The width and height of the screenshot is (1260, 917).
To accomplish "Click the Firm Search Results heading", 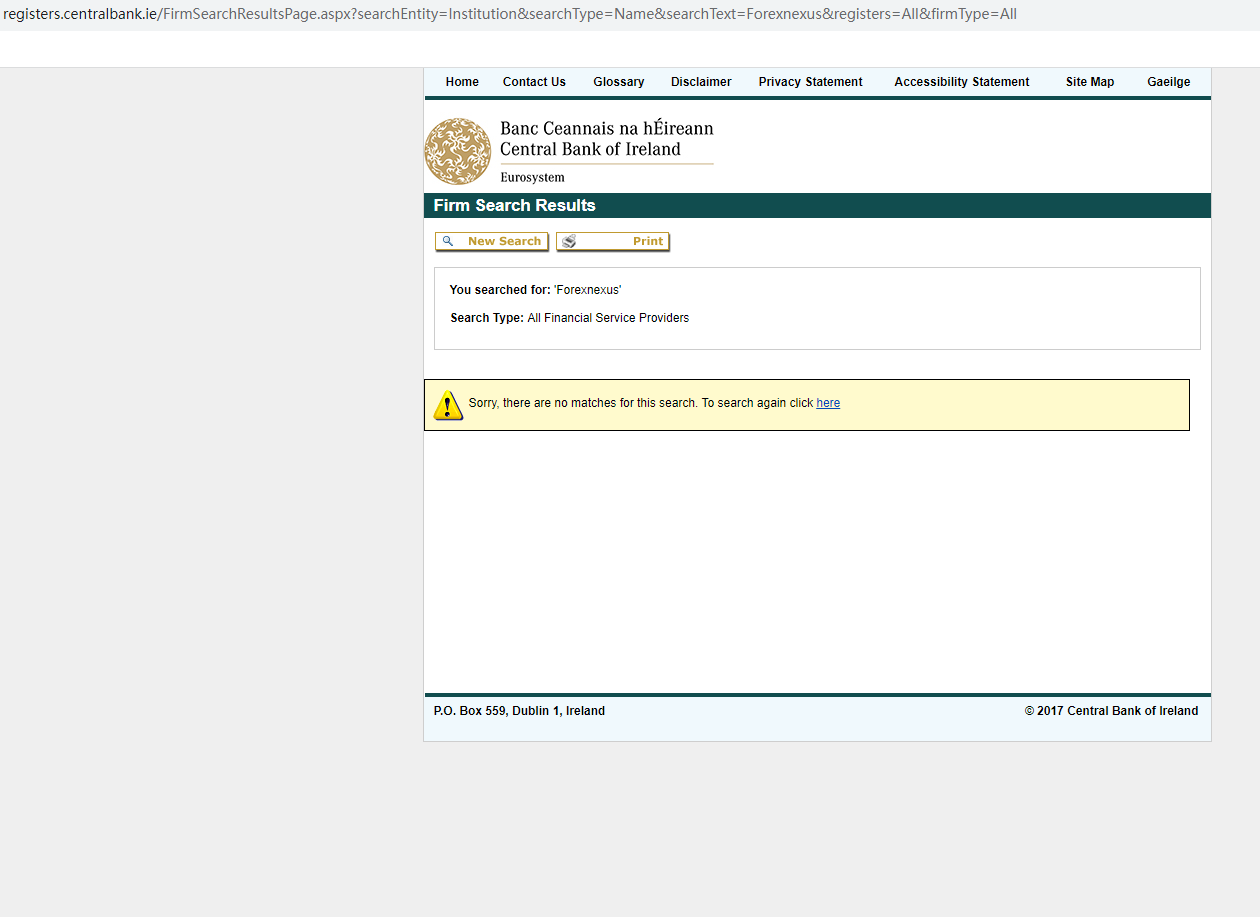I will [514, 206].
